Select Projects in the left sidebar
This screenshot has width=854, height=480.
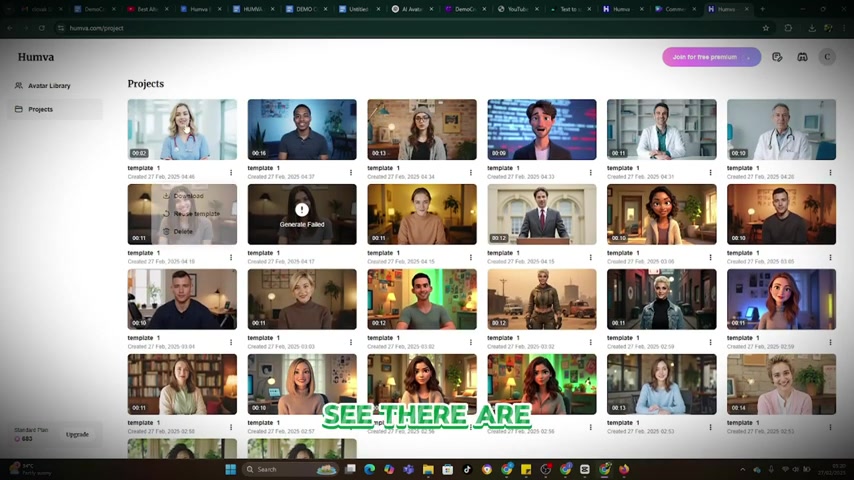[54, 109]
